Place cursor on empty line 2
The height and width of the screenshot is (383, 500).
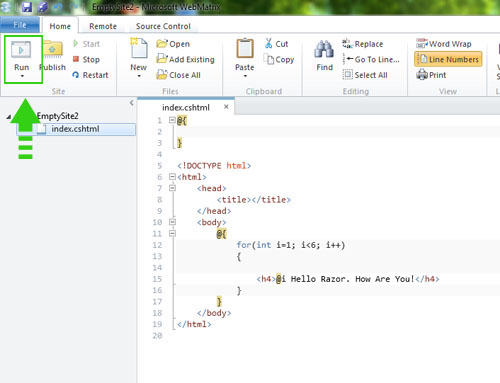pyautogui.click(x=337, y=132)
